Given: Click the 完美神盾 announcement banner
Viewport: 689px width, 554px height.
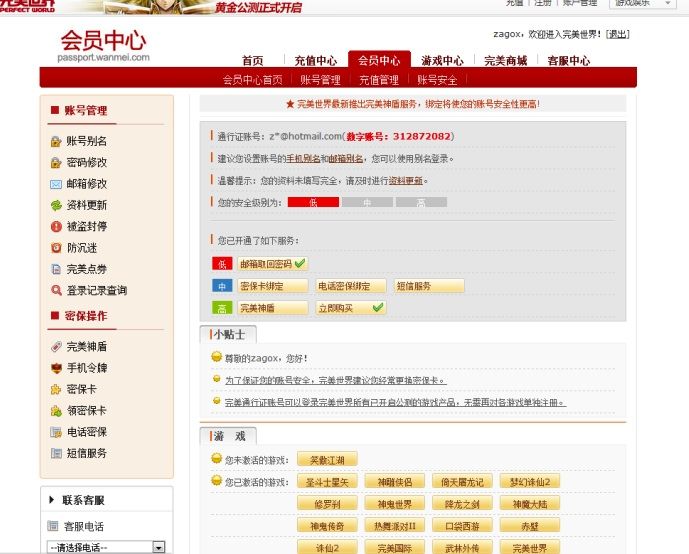Looking at the screenshot, I should pyautogui.click(x=413, y=104).
